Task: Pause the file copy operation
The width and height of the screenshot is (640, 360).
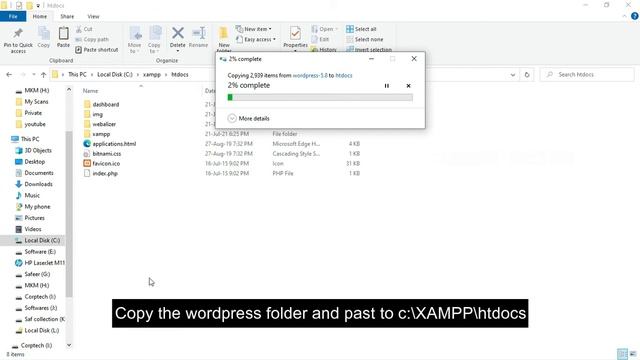Action: [x=387, y=86]
